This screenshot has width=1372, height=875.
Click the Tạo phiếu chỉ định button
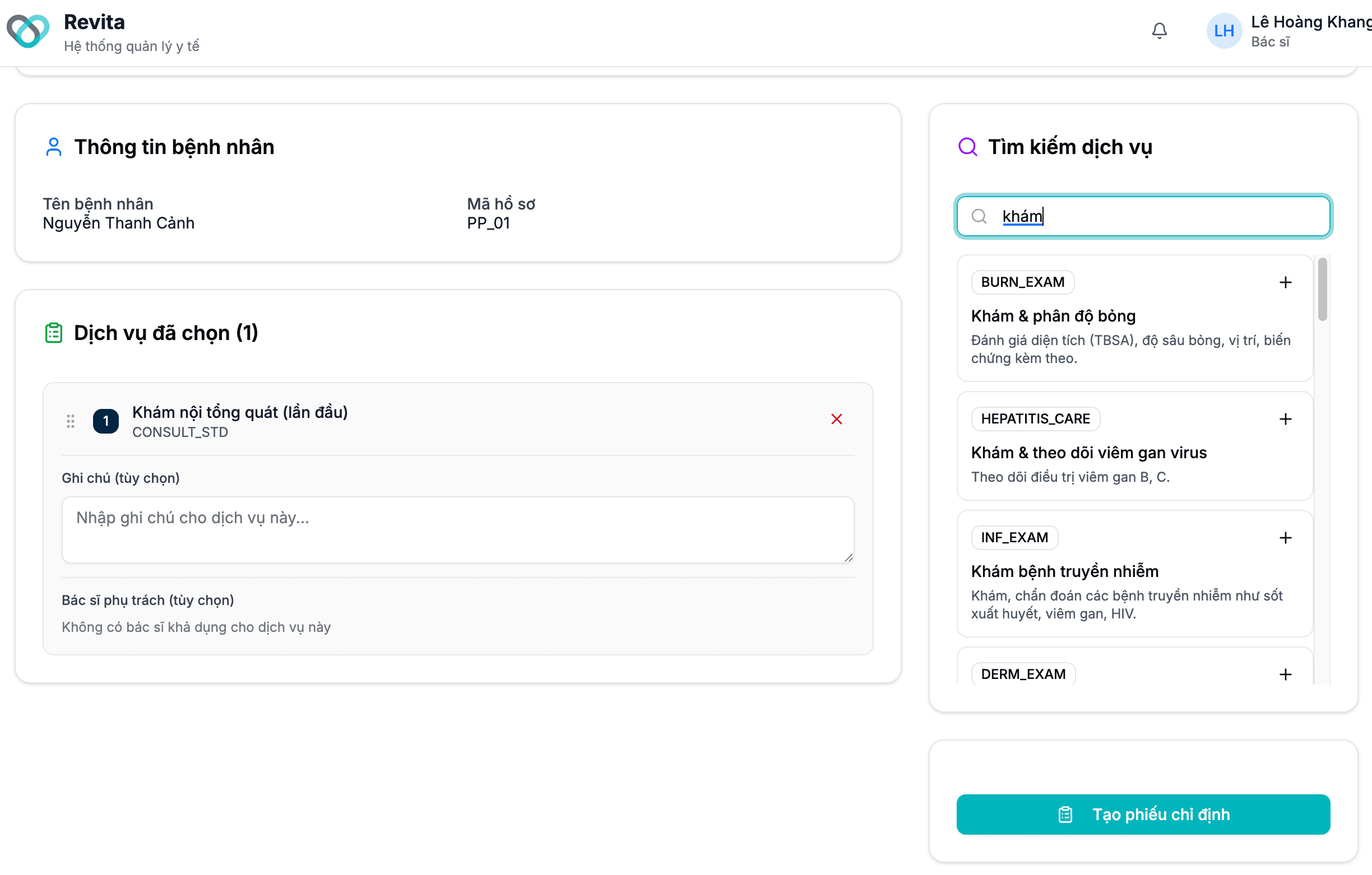coord(1143,815)
